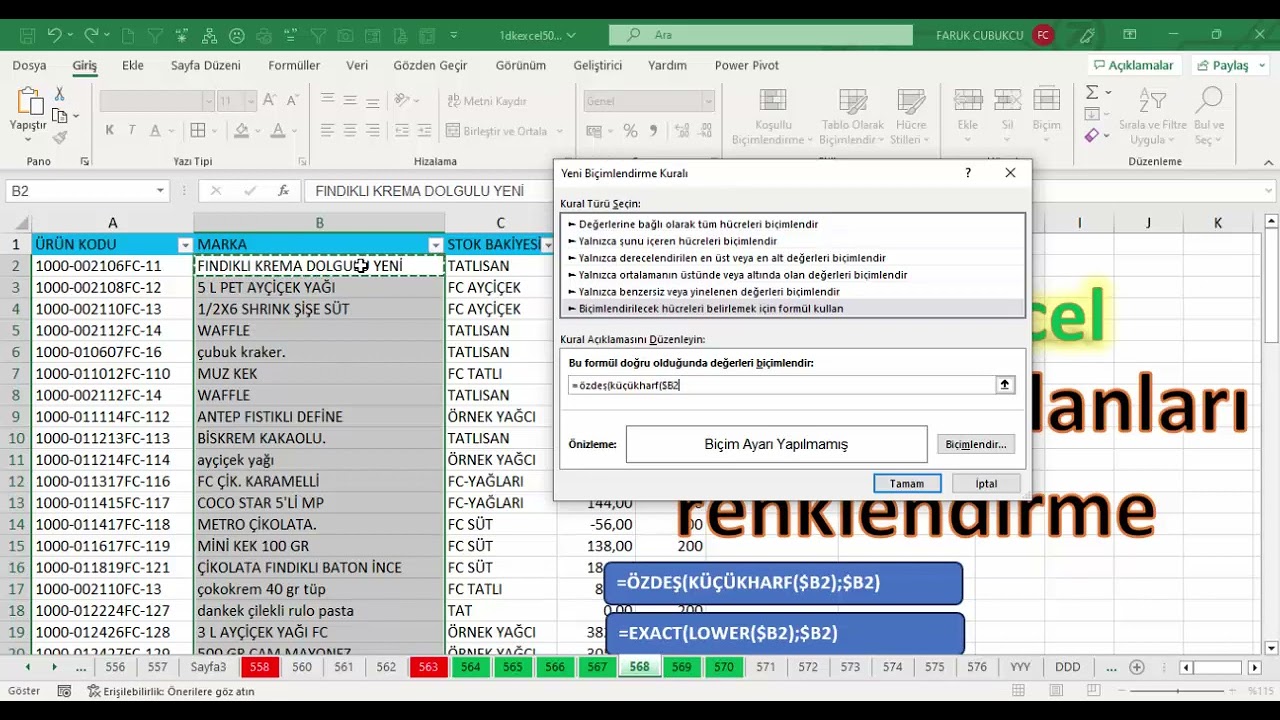This screenshot has height=720, width=1280.
Task: Click Tamam button in the dialog
Action: pos(907,483)
